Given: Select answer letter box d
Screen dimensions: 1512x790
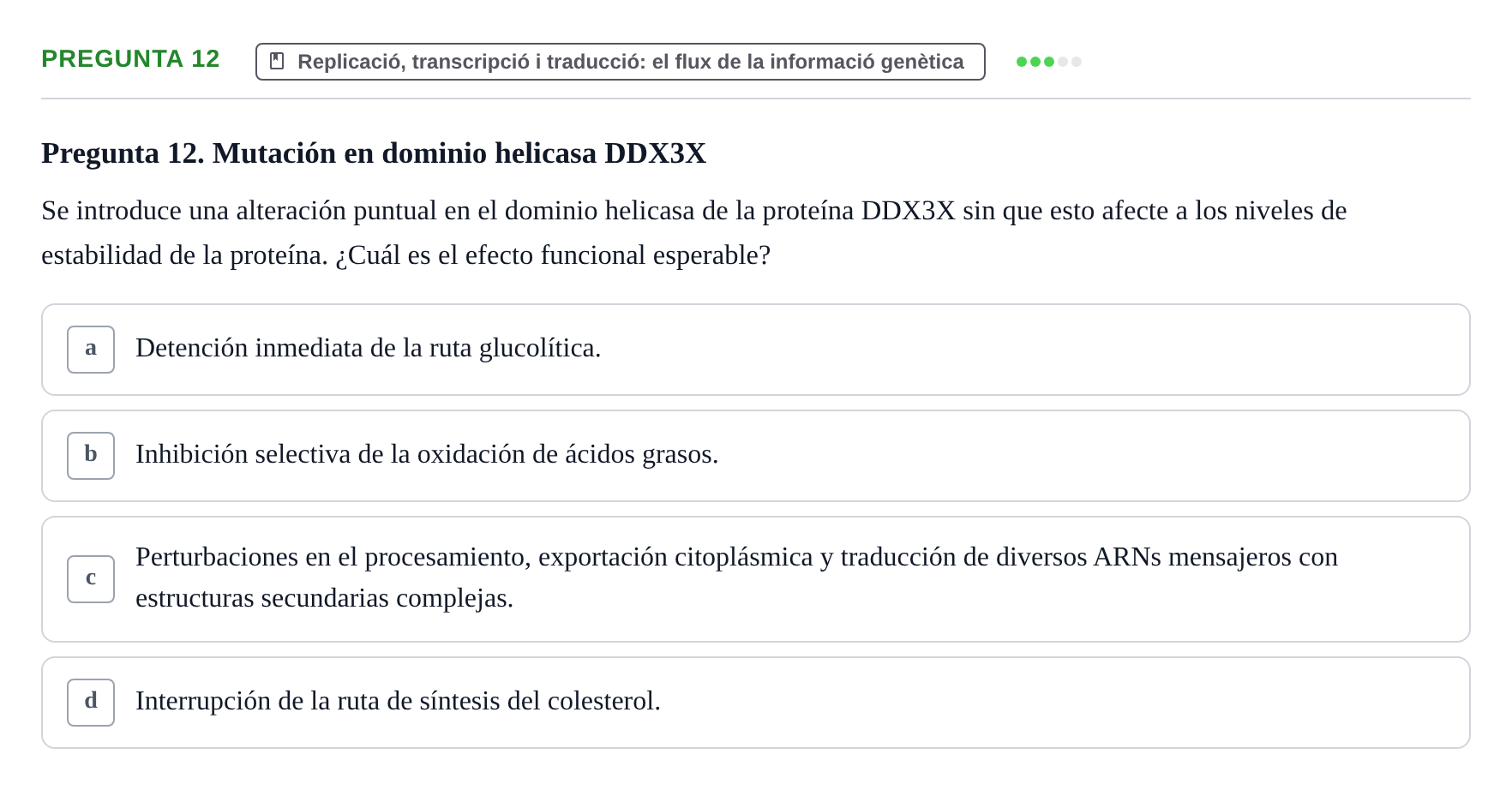Looking at the screenshot, I should [91, 703].
